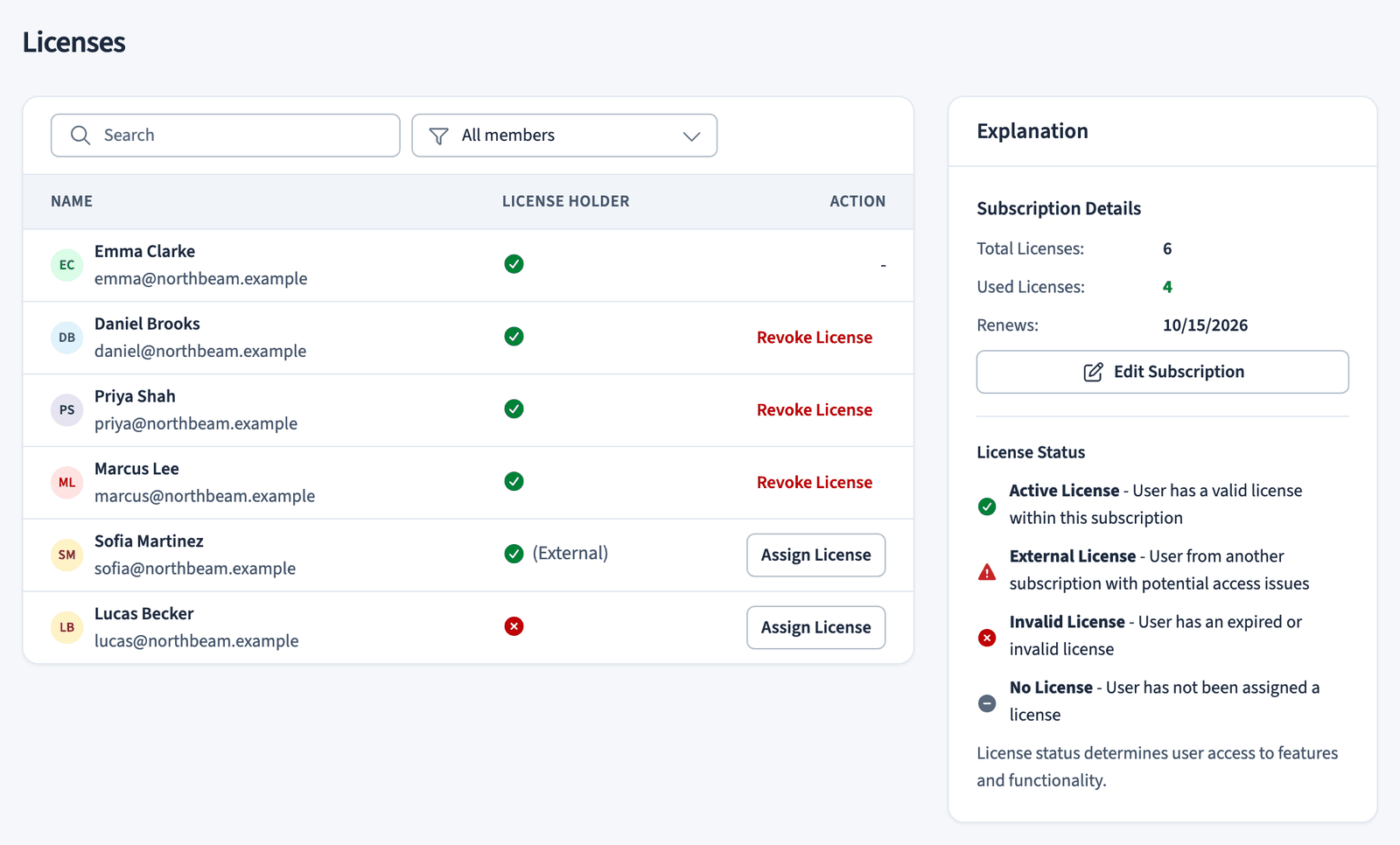The height and width of the screenshot is (845, 1400).
Task: Click the ACTION column header
Action: coord(857,201)
